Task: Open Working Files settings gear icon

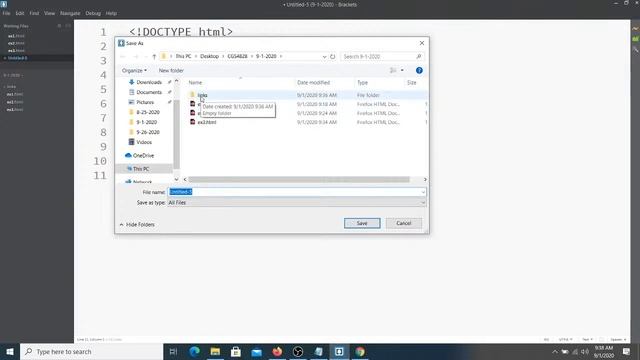Action: pos(59,26)
